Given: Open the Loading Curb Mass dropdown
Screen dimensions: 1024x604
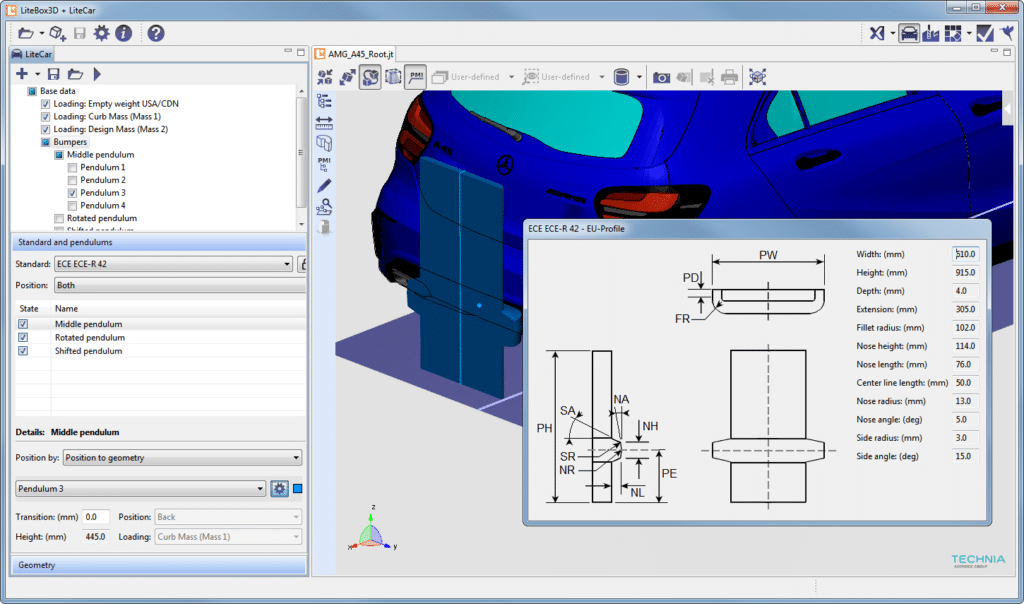Looking at the screenshot, I should 228,537.
